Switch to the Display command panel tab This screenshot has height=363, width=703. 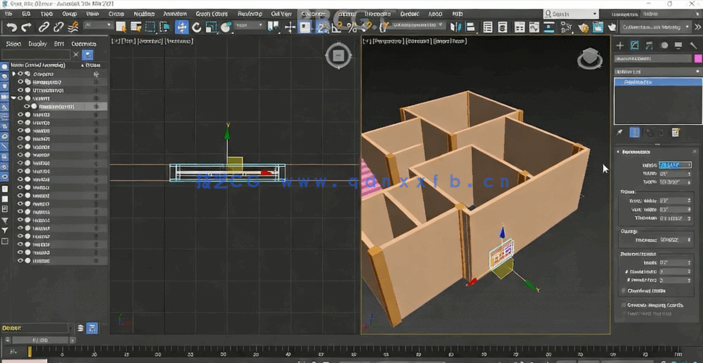tap(678, 45)
